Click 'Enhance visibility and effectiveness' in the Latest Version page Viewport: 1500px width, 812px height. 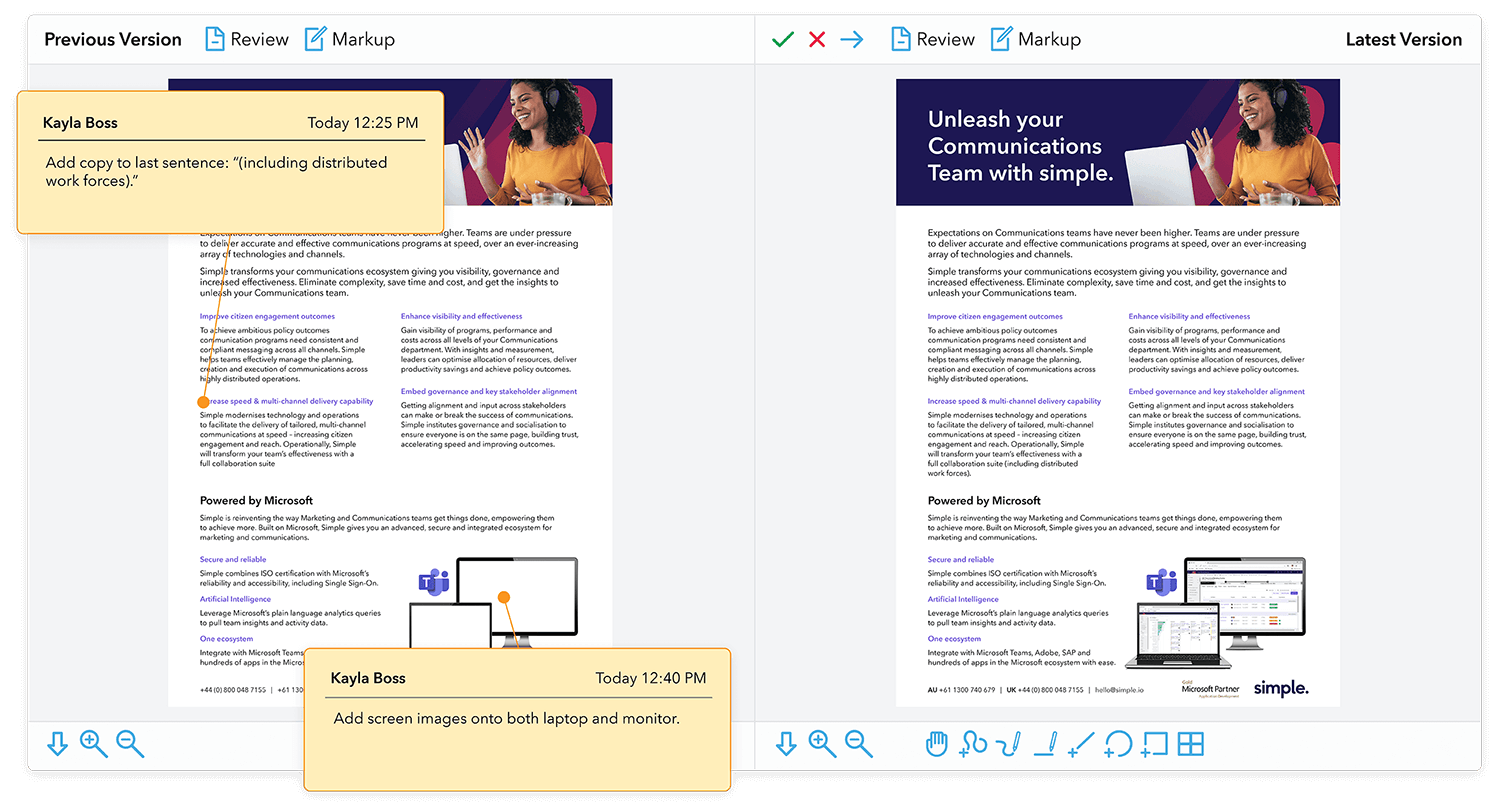pyautogui.click(x=1189, y=316)
